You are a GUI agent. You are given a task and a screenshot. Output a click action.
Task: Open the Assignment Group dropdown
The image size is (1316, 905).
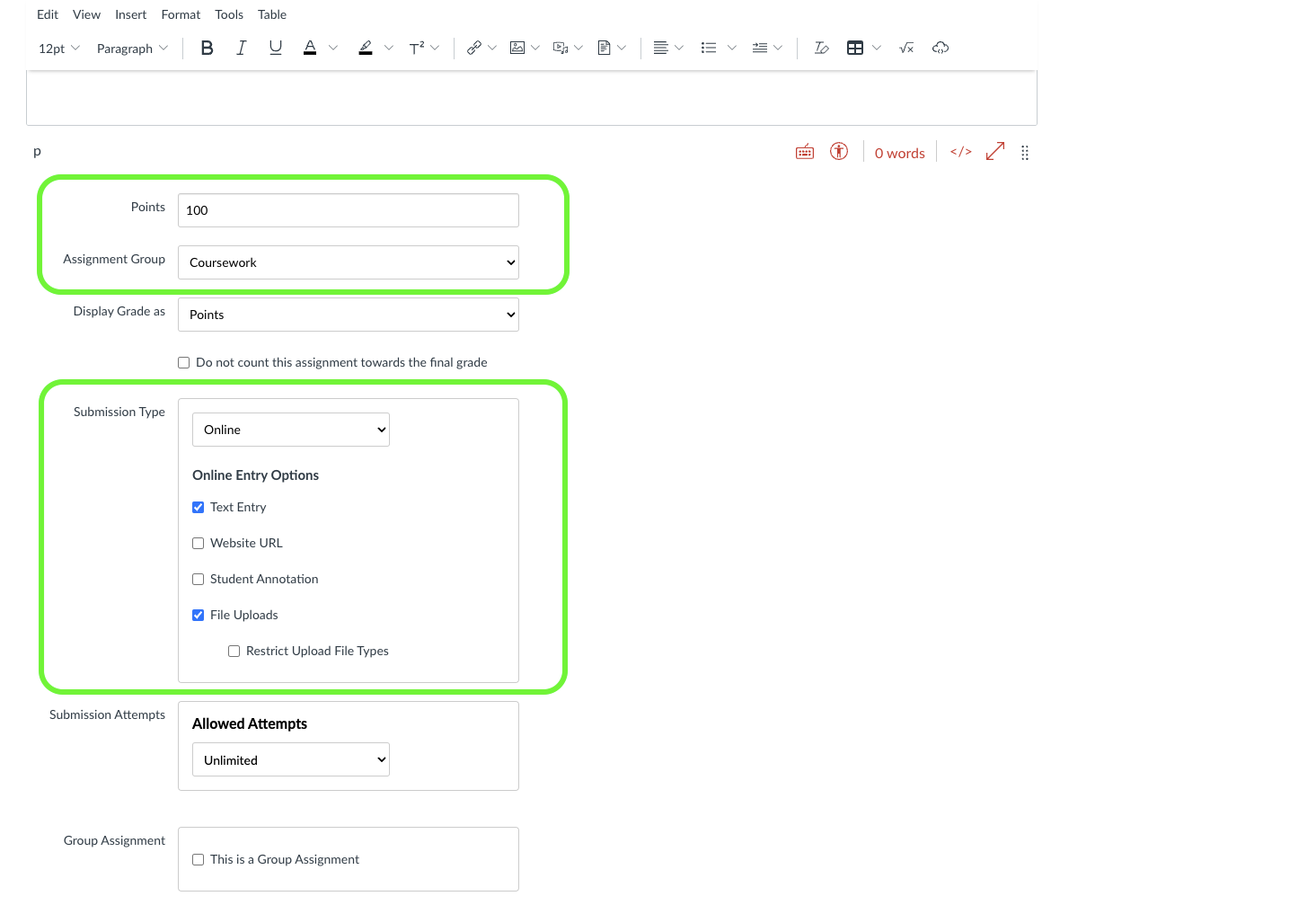pos(348,262)
